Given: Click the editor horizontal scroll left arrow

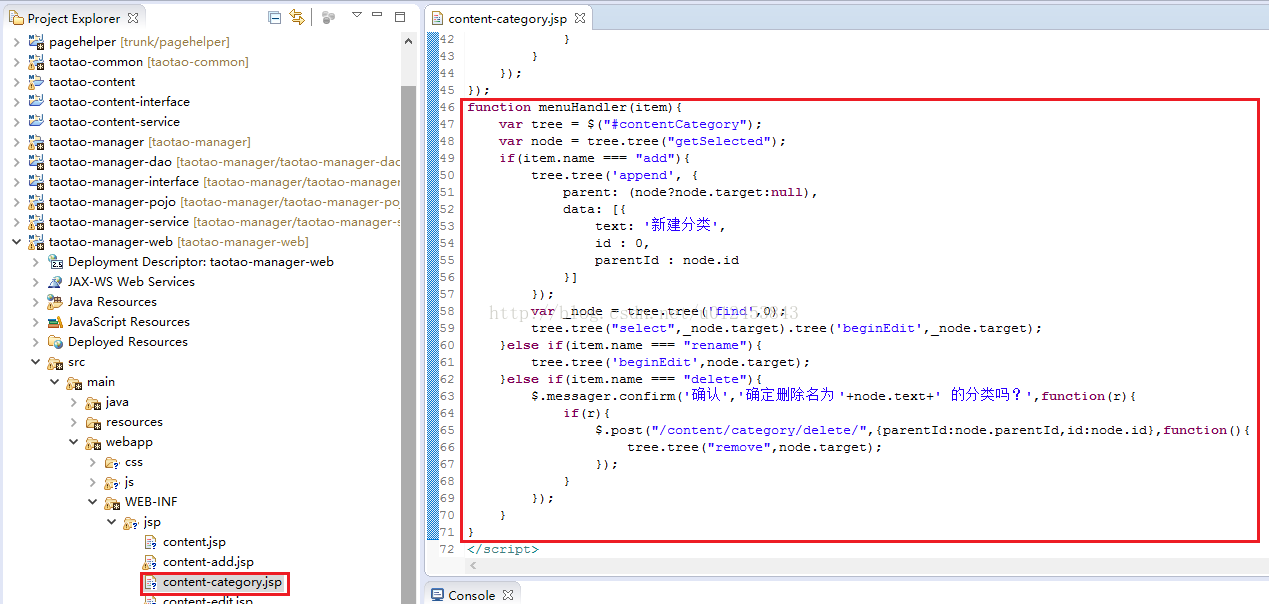Looking at the screenshot, I should pos(475,565).
